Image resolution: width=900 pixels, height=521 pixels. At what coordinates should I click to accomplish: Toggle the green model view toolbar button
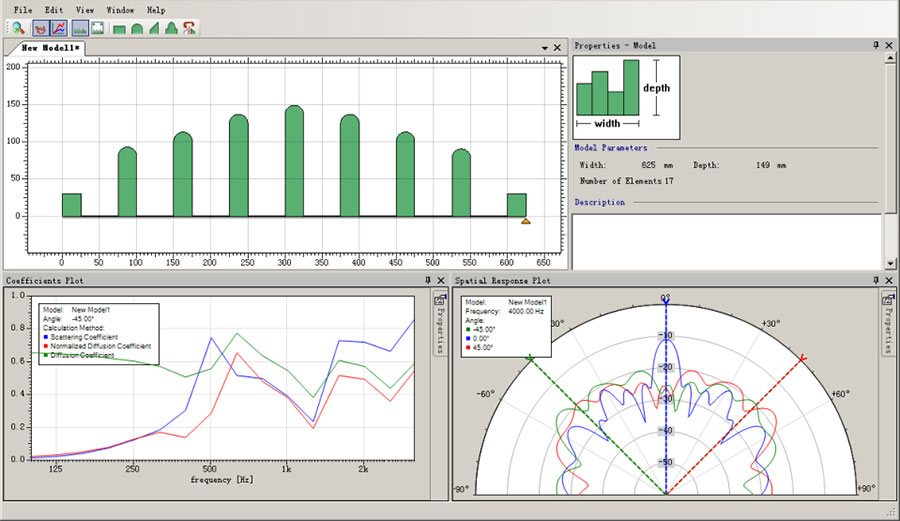pyautogui.click(x=81, y=27)
